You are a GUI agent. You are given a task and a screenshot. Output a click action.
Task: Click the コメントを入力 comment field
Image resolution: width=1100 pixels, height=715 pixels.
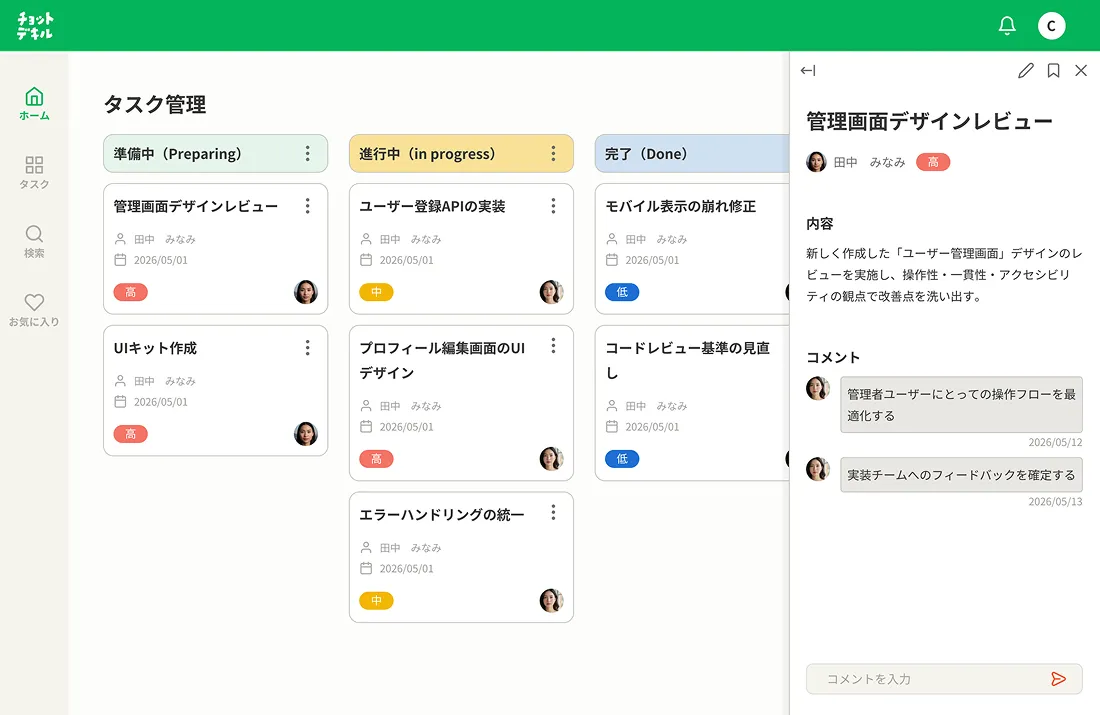(930, 679)
